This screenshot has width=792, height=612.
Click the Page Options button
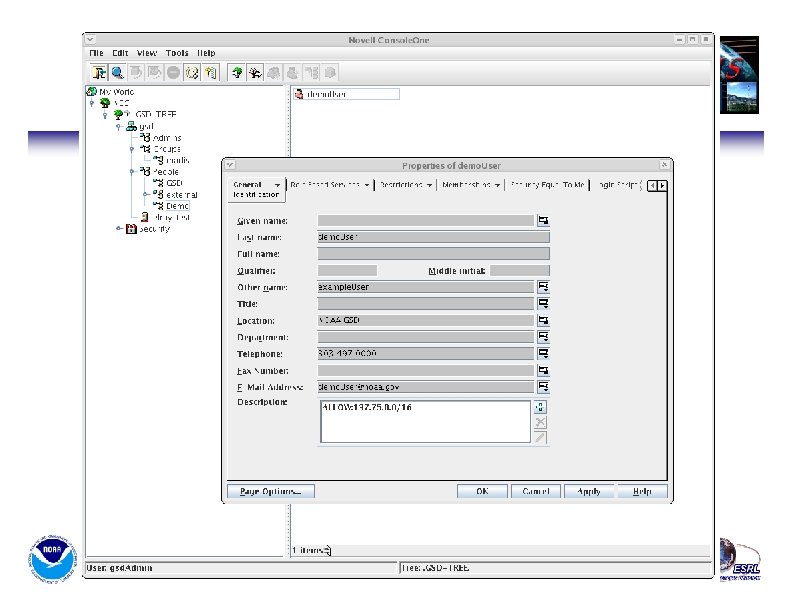pyautogui.click(x=271, y=491)
